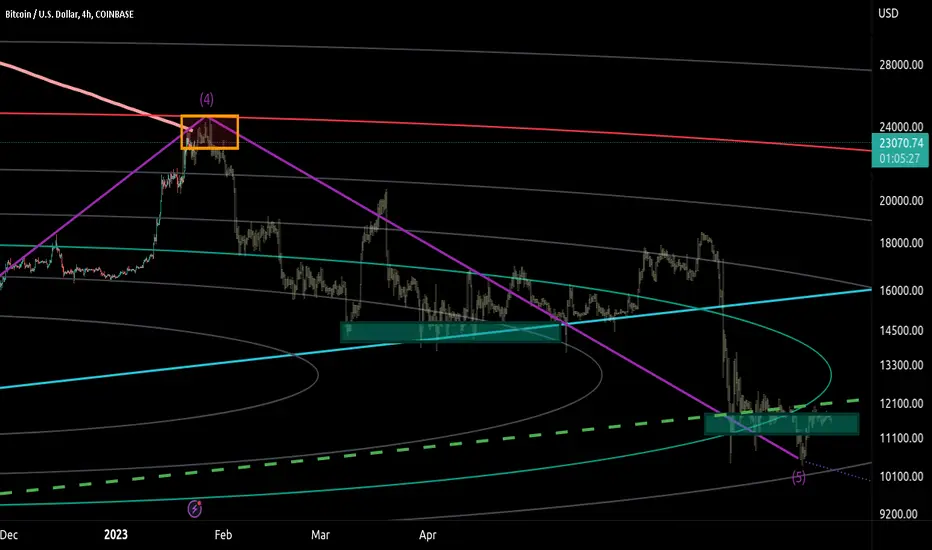The image size is (932, 550).
Task: Click the Dec time axis label
Action: point(9,535)
